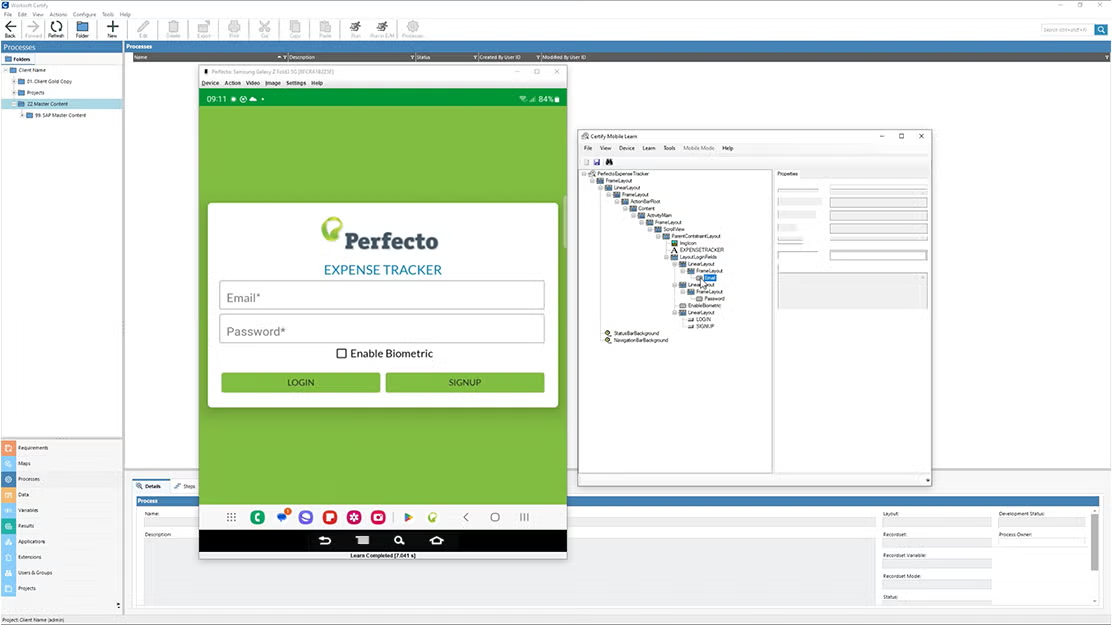Click the LOGIN button in Expense Tracker
The image size is (1112, 625).
[300, 382]
